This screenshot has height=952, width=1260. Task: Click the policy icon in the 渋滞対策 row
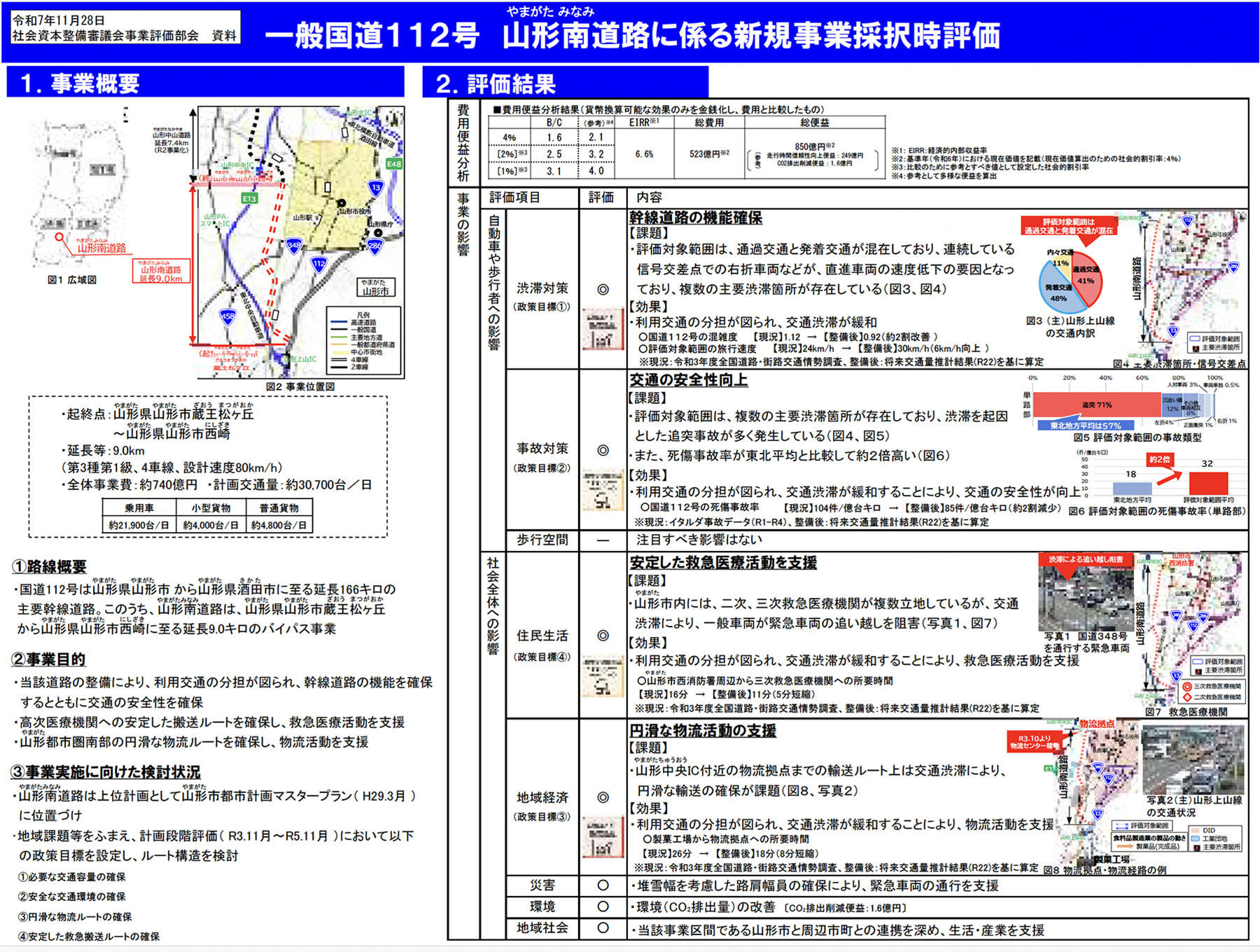coord(603,330)
